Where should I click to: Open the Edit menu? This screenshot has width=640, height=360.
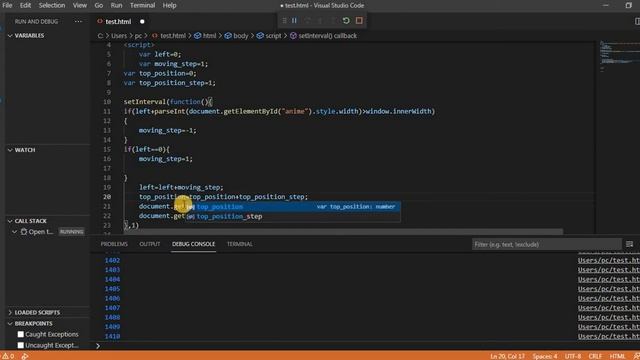[25, 5]
